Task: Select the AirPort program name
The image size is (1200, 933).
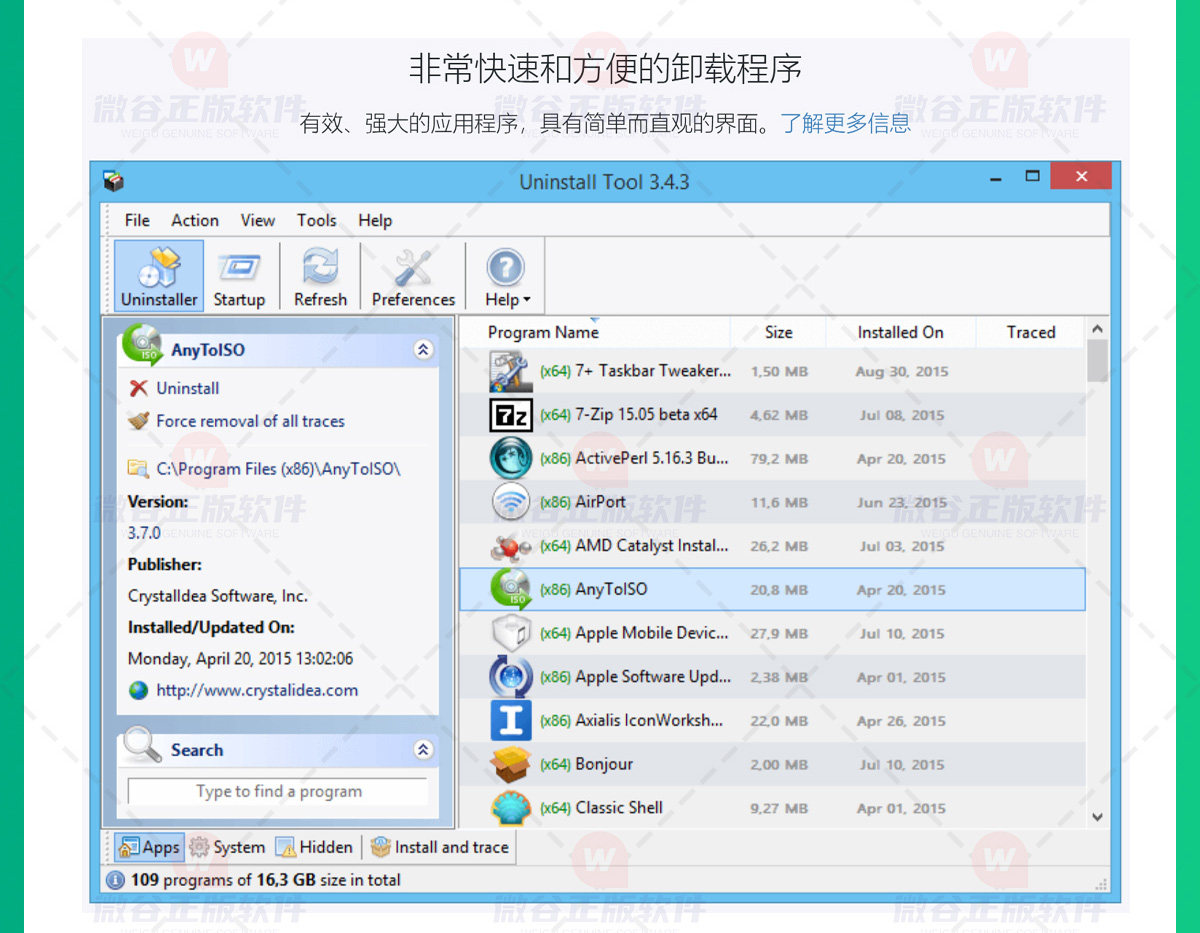Action: tap(601, 502)
